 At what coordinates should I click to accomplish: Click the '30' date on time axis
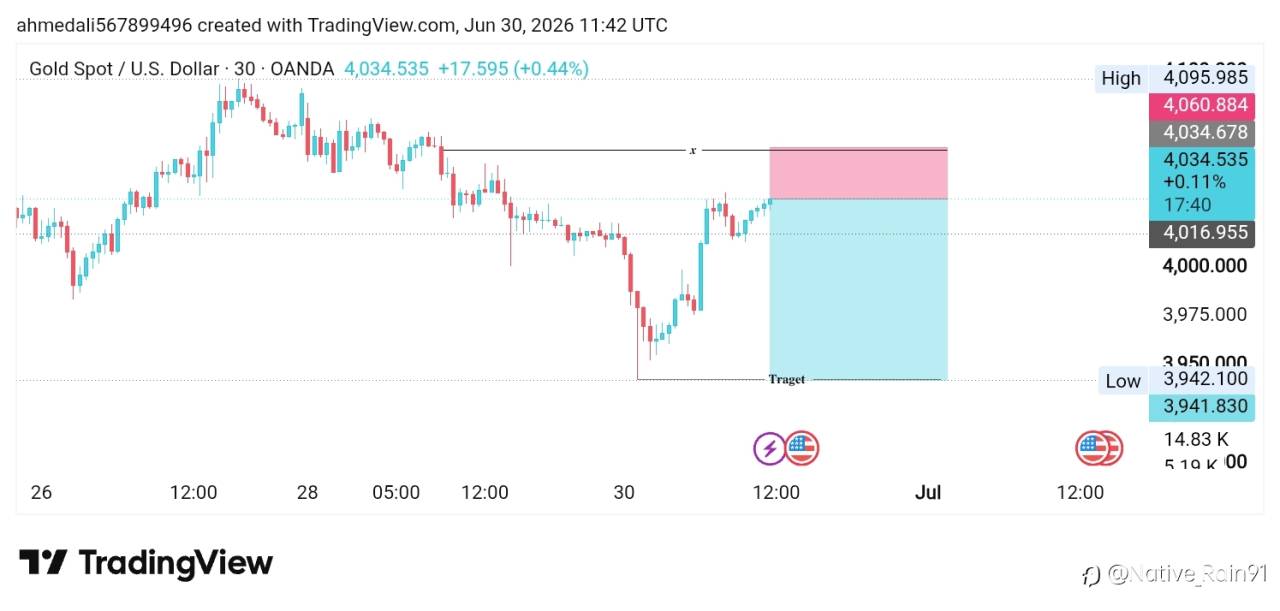click(x=624, y=492)
